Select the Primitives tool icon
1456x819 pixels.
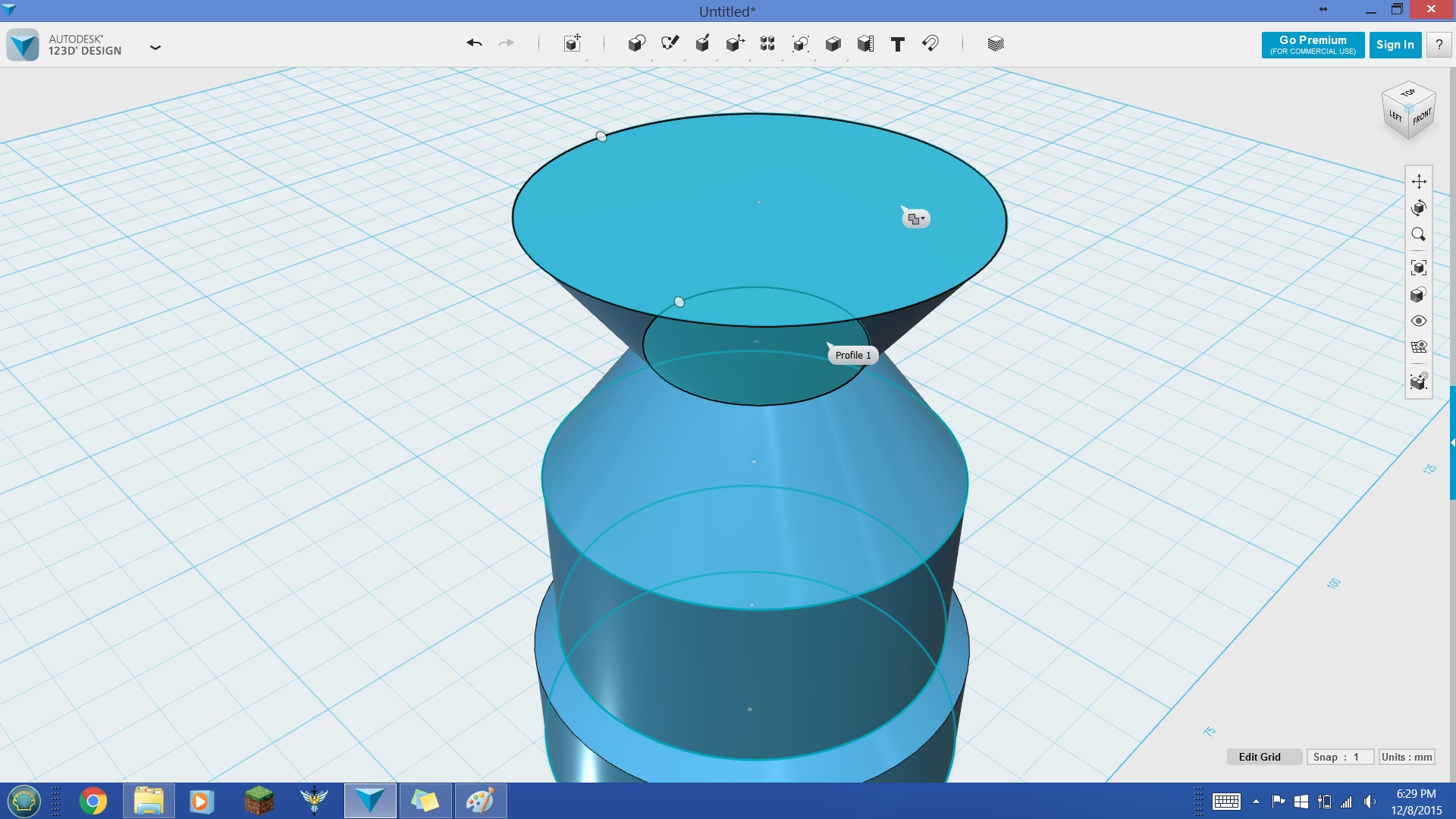636,44
